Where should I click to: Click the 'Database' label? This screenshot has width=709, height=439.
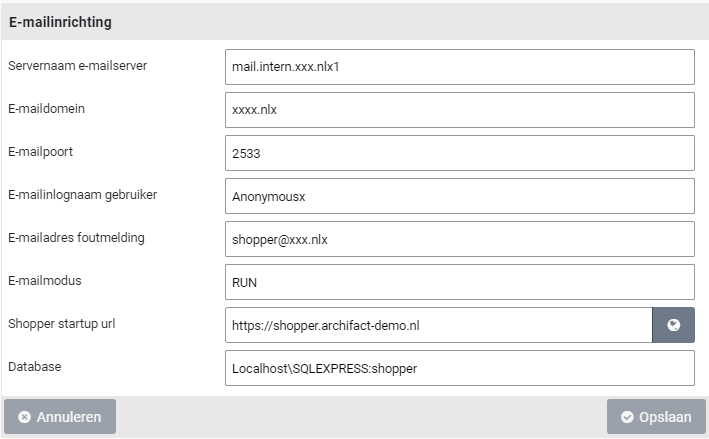pyautogui.click(x=35, y=367)
